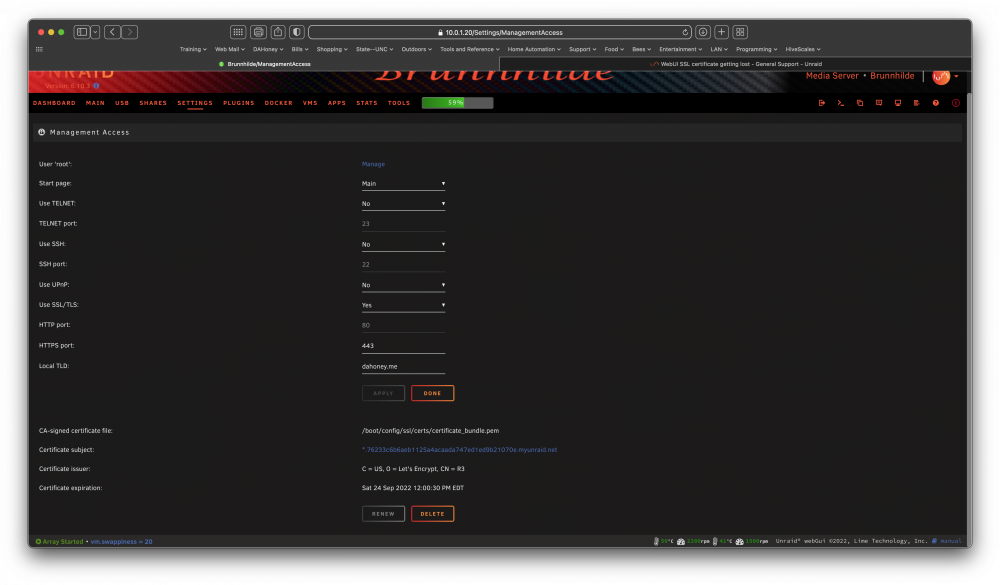Image resolution: width=1000 pixels, height=585 pixels.
Task: Click the HTTPS port field
Action: point(403,346)
